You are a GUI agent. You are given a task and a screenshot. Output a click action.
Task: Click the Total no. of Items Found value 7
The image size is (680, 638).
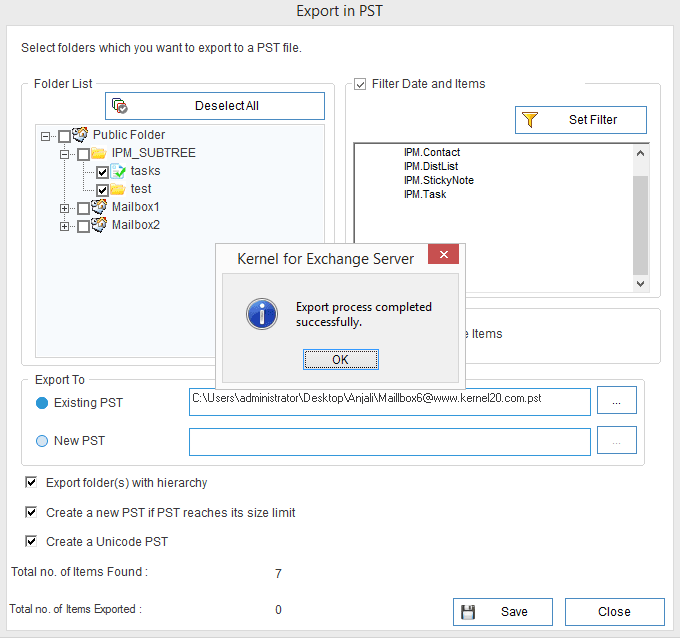point(278,573)
